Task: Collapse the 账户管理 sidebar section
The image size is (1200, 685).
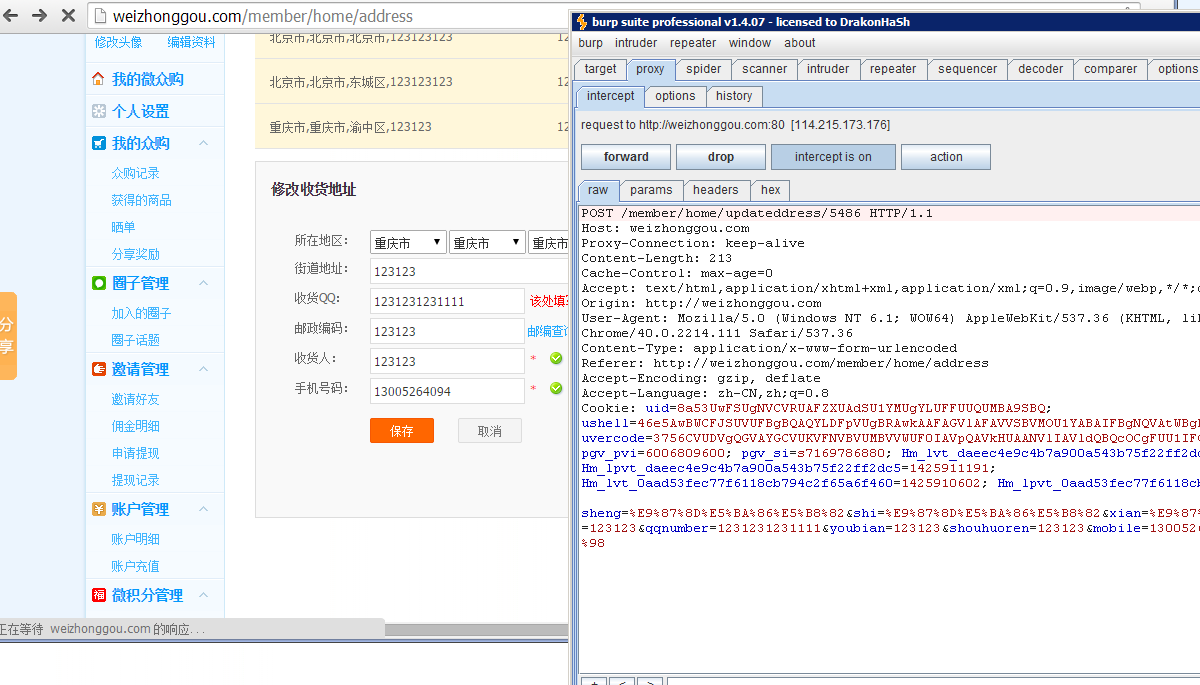Action: click(204, 509)
